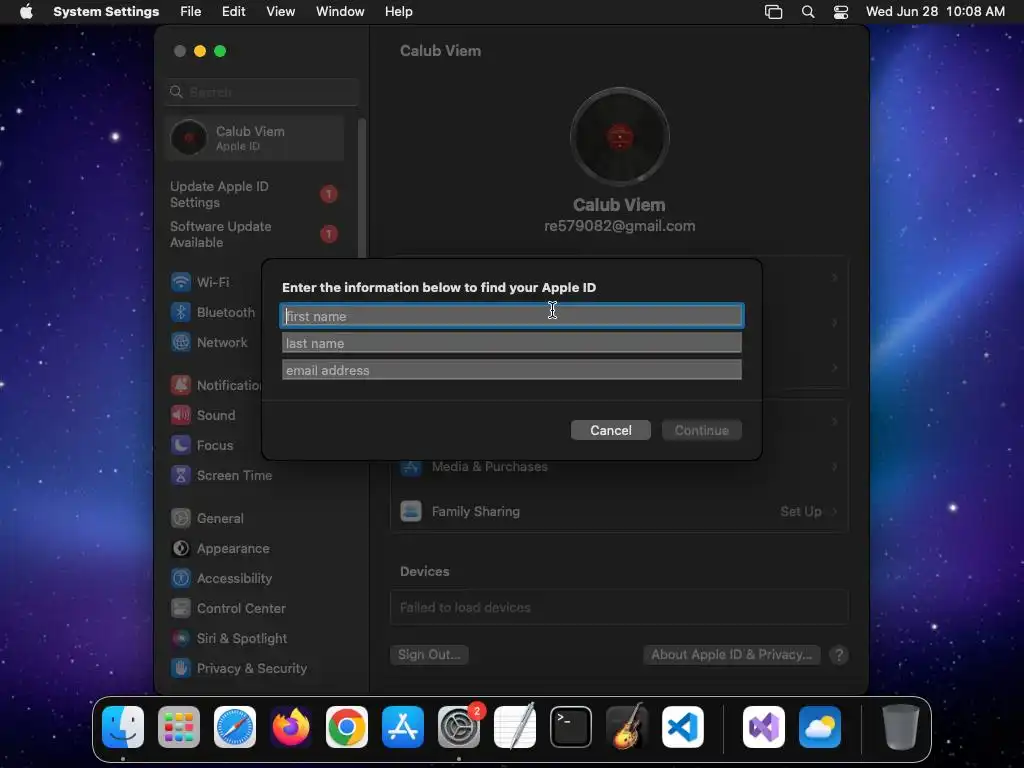Viewport: 1024px width, 768px height.
Task: Click the Accessibility sidebar icon
Action: [x=181, y=579]
